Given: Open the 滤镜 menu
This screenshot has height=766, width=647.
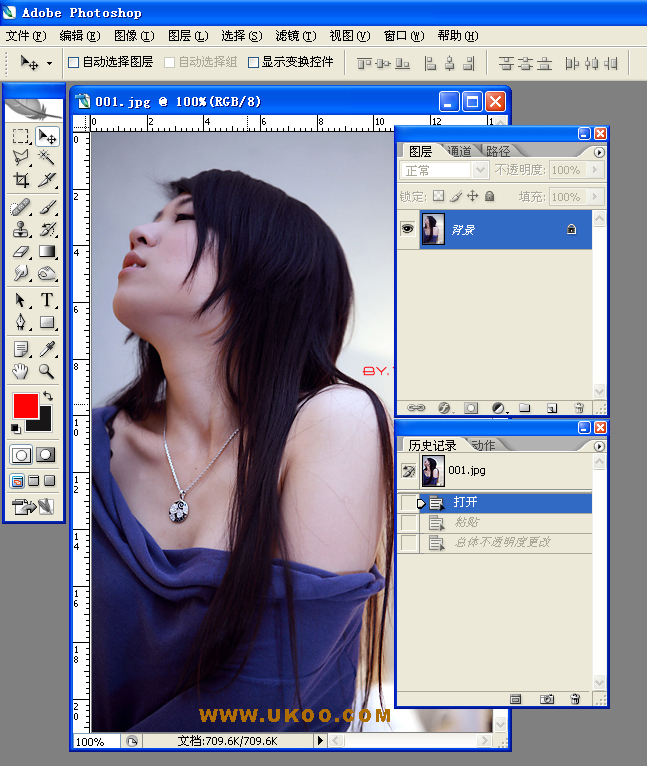Looking at the screenshot, I should [295, 36].
